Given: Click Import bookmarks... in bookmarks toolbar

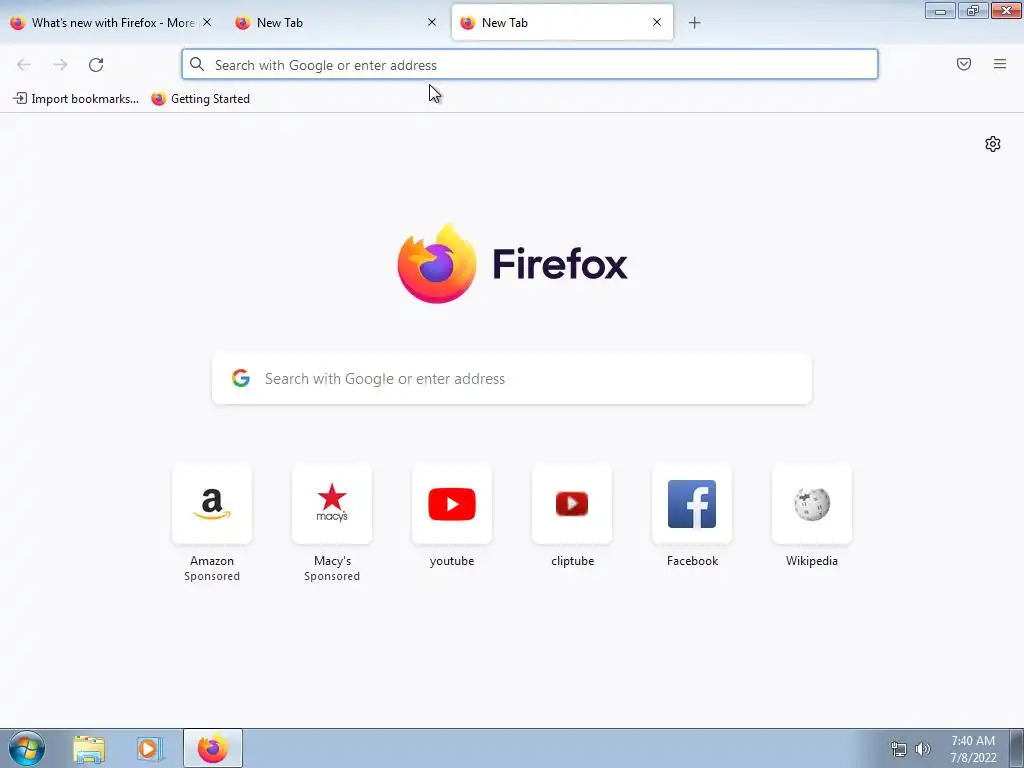Looking at the screenshot, I should pyautogui.click(x=76, y=99).
